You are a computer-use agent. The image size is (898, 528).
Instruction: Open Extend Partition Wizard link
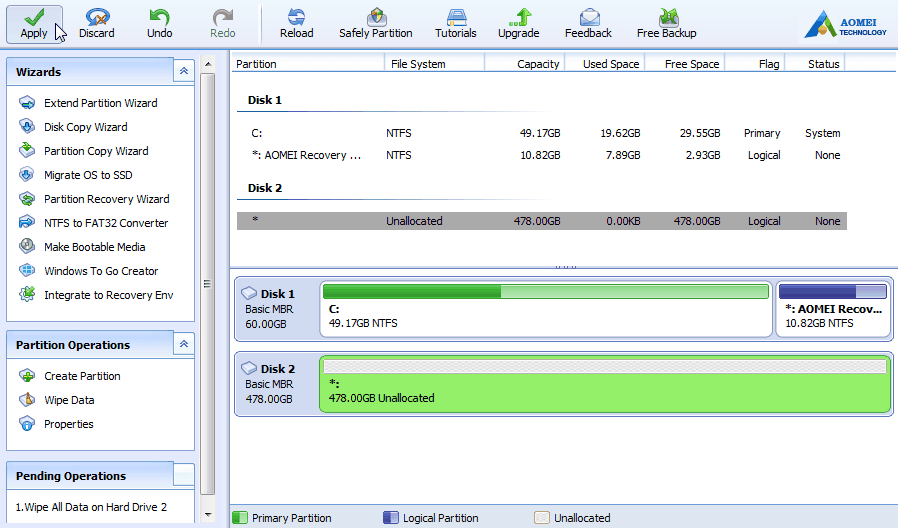coord(101,103)
